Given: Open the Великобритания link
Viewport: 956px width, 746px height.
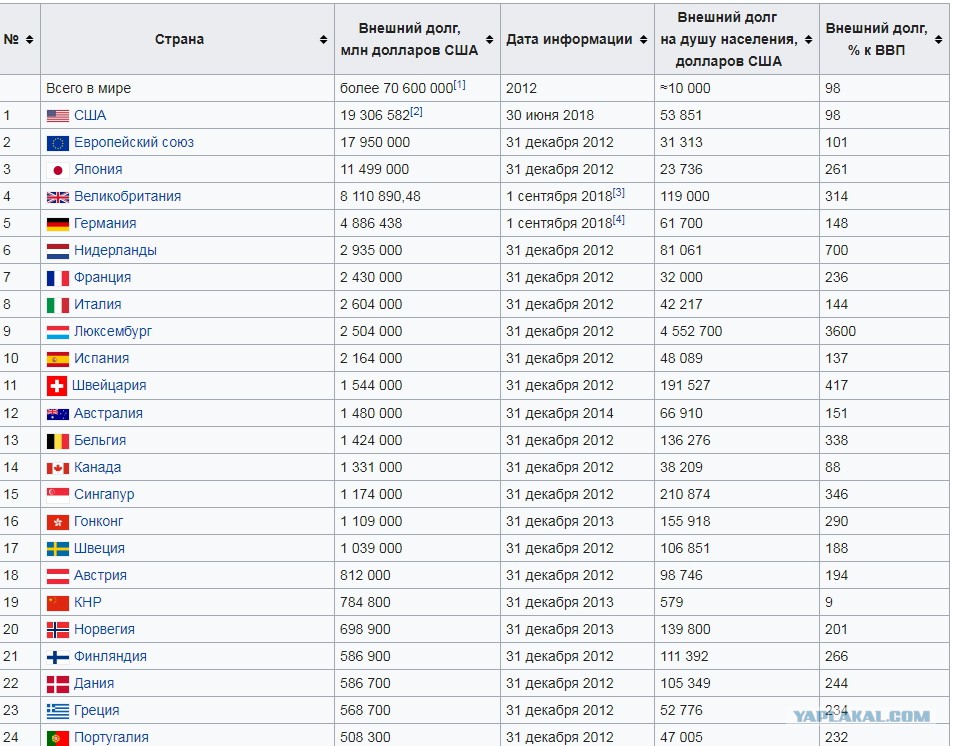Looking at the screenshot, I should pyautogui.click(x=127, y=196).
